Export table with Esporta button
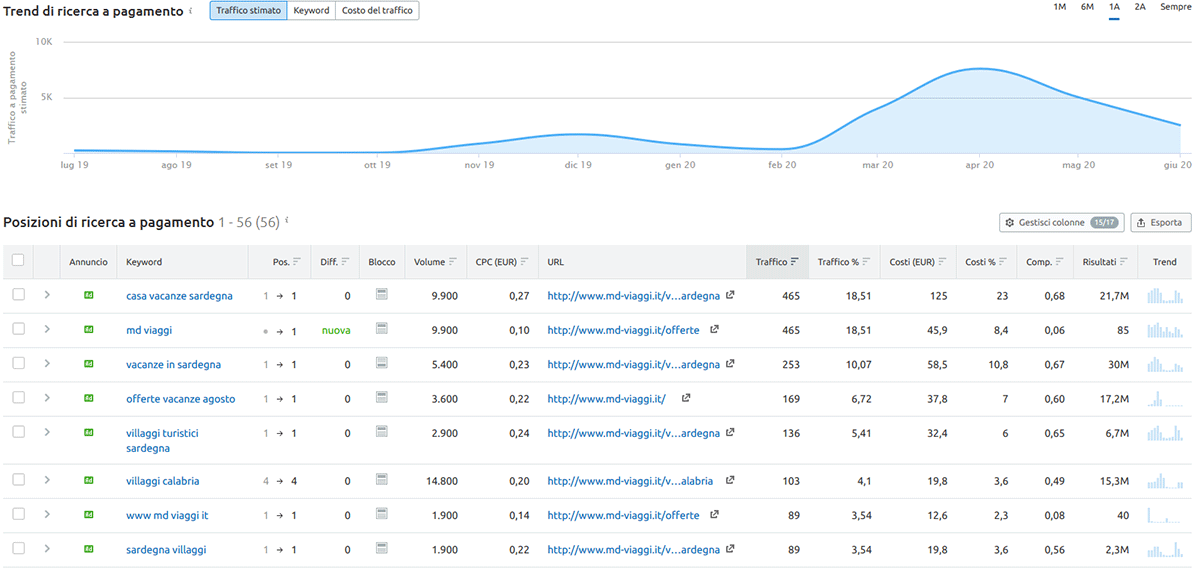The width and height of the screenshot is (1200, 572). tap(1161, 222)
